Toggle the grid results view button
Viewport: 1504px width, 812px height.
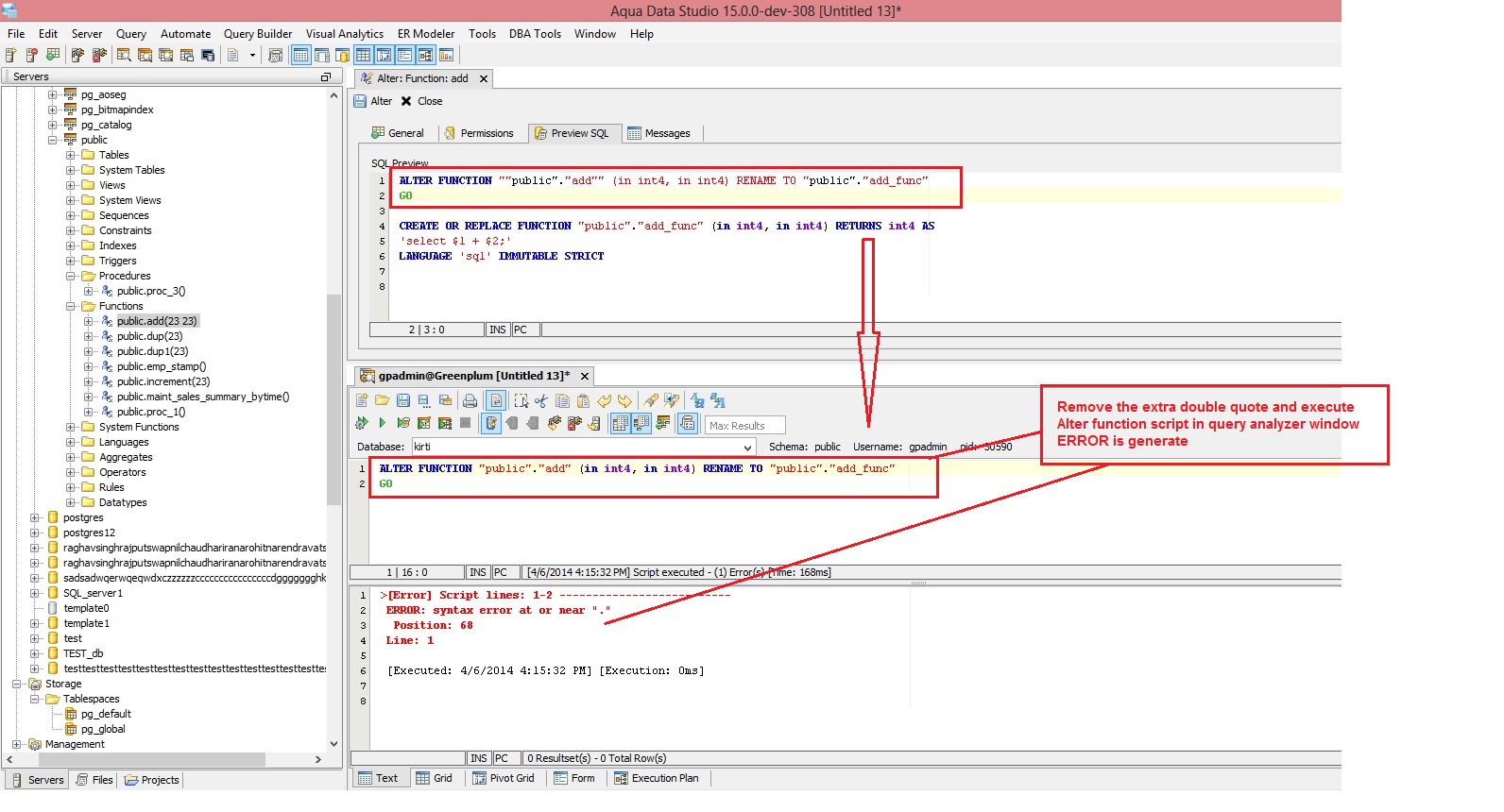point(621,423)
